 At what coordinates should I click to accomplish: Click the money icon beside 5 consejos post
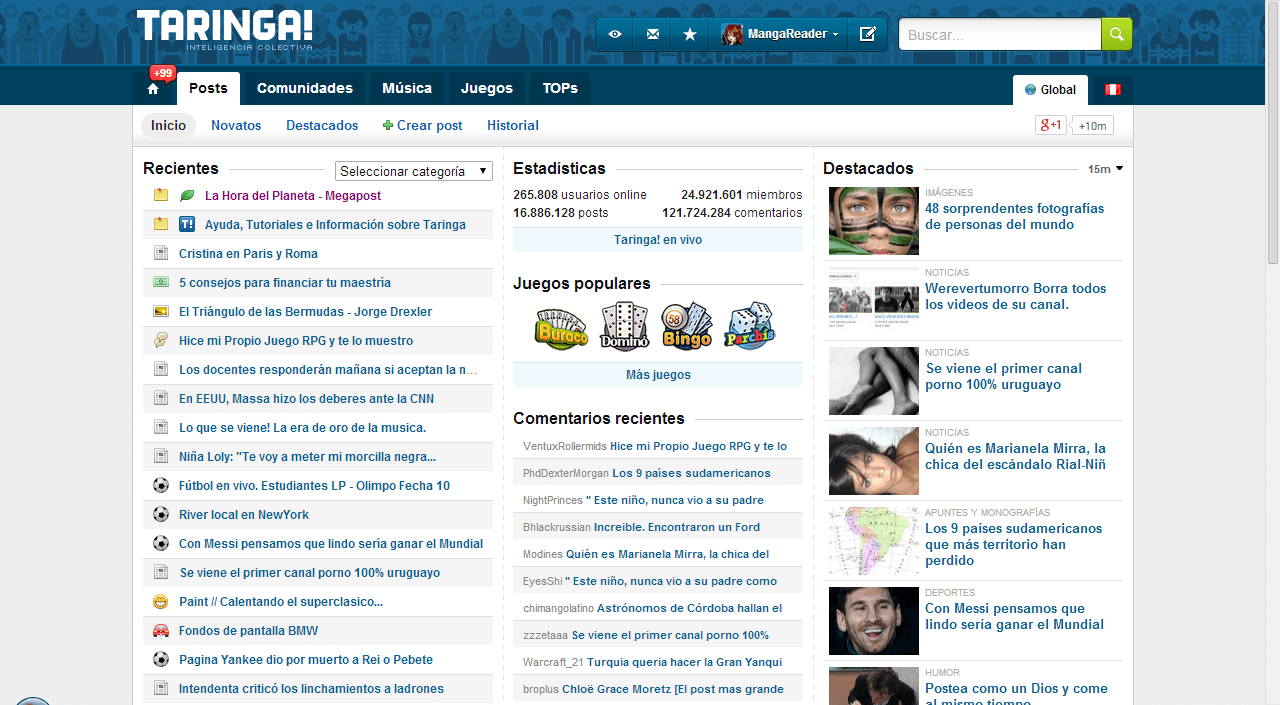pos(161,283)
